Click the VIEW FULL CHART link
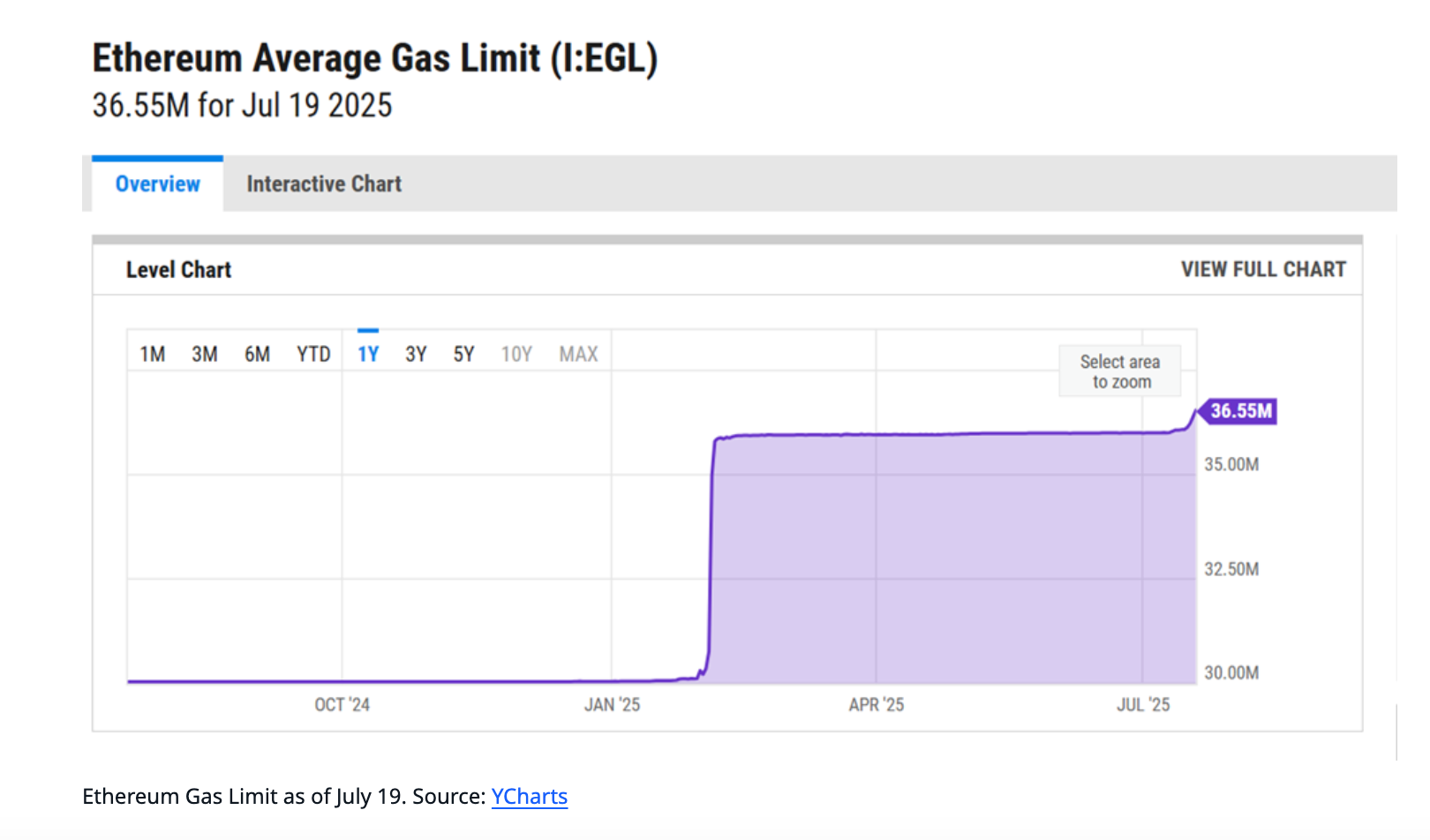1430x840 pixels. pyautogui.click(x=1263, y=270)
